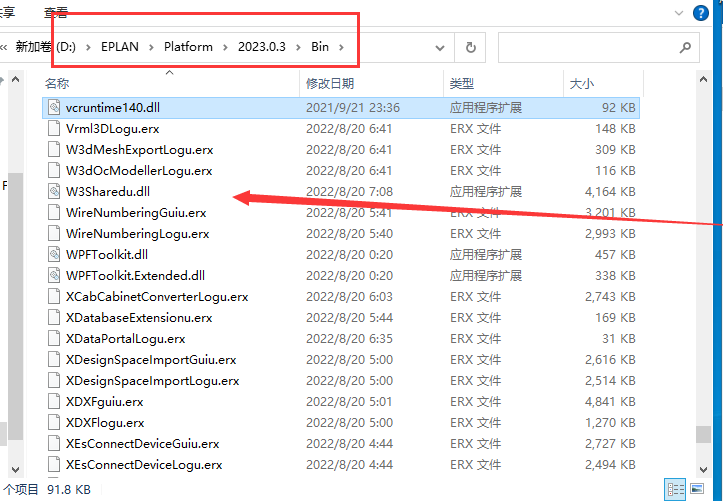Screen dimensions: 723x501
Task: Expand the chevron after Bin breadcrumb
Action: point(341,47)
